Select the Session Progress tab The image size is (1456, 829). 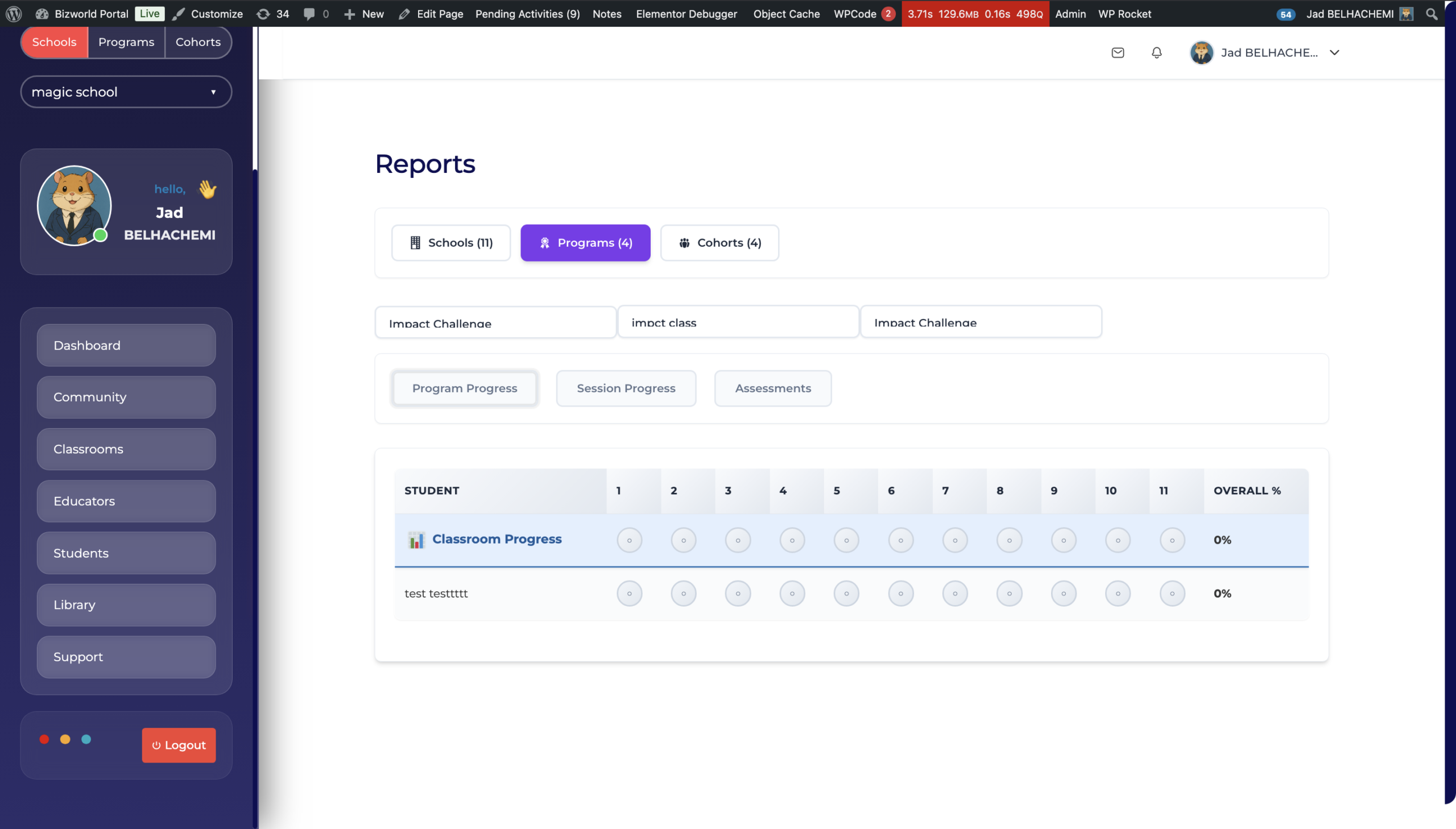pyautogui.click(x=626, y=388)
